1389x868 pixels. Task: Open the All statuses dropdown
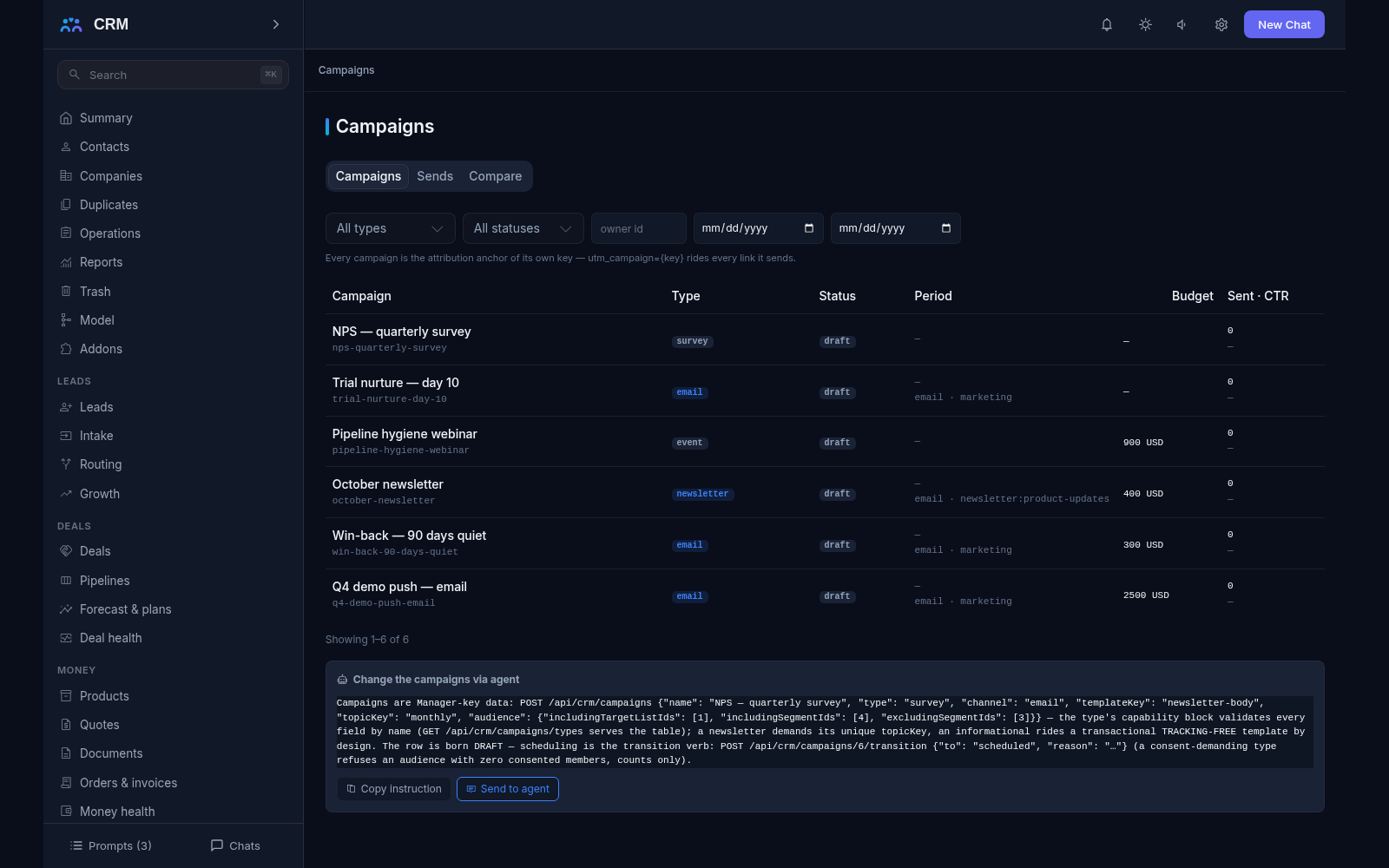click(523, 228)
